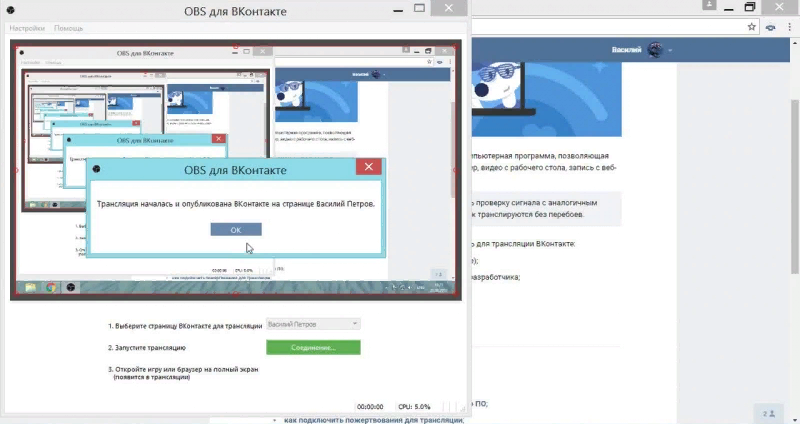Viewport: 800px width, 424px height.
Task: Open the Настройки menu
Action: 27,28
